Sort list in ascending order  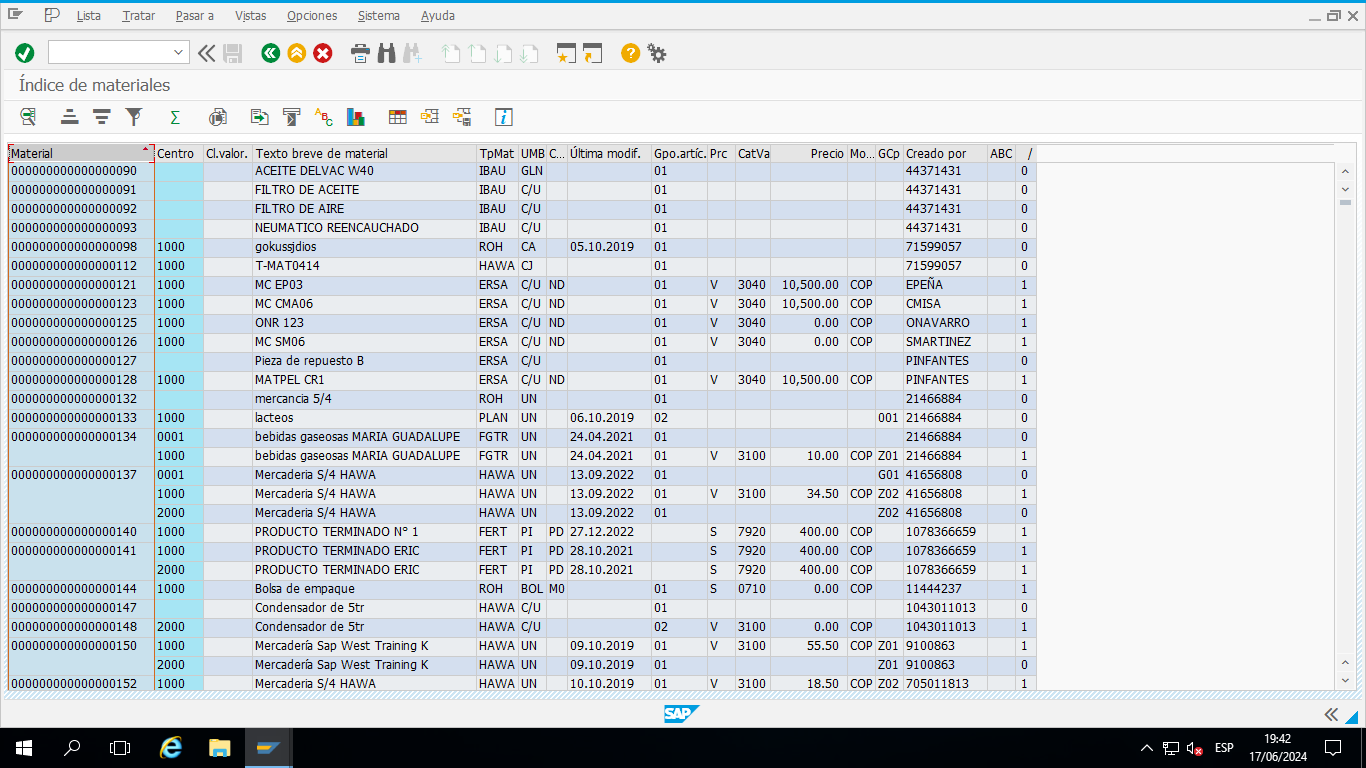(69, 117)
